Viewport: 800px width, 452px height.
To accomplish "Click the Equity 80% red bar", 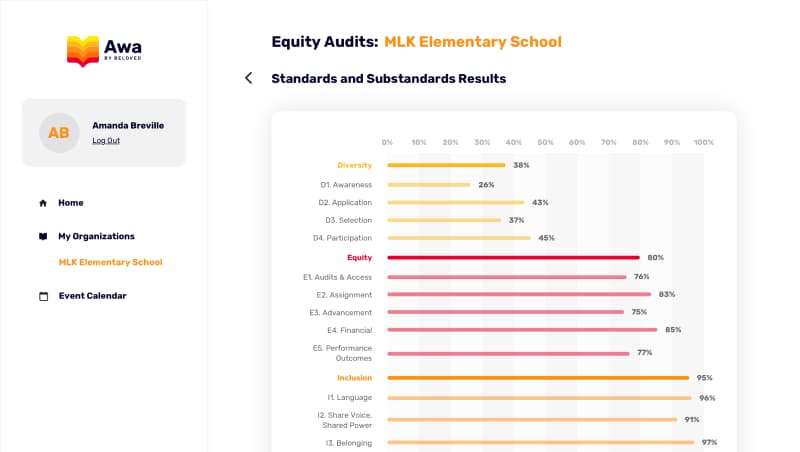I will click(513, 257).
